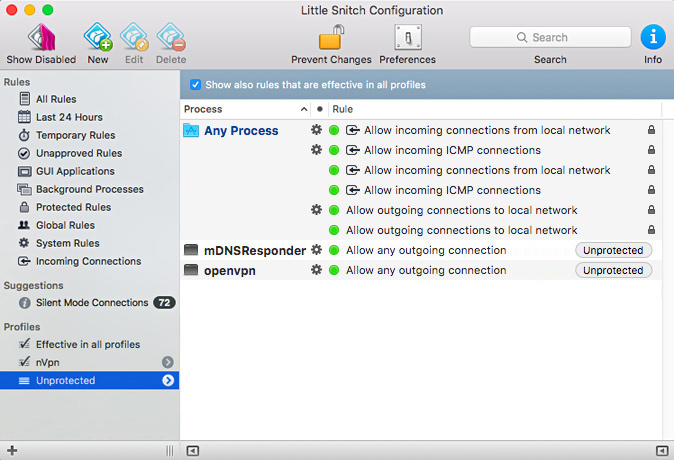
Task: Select the Unprotected profile row
Action: 89,380
